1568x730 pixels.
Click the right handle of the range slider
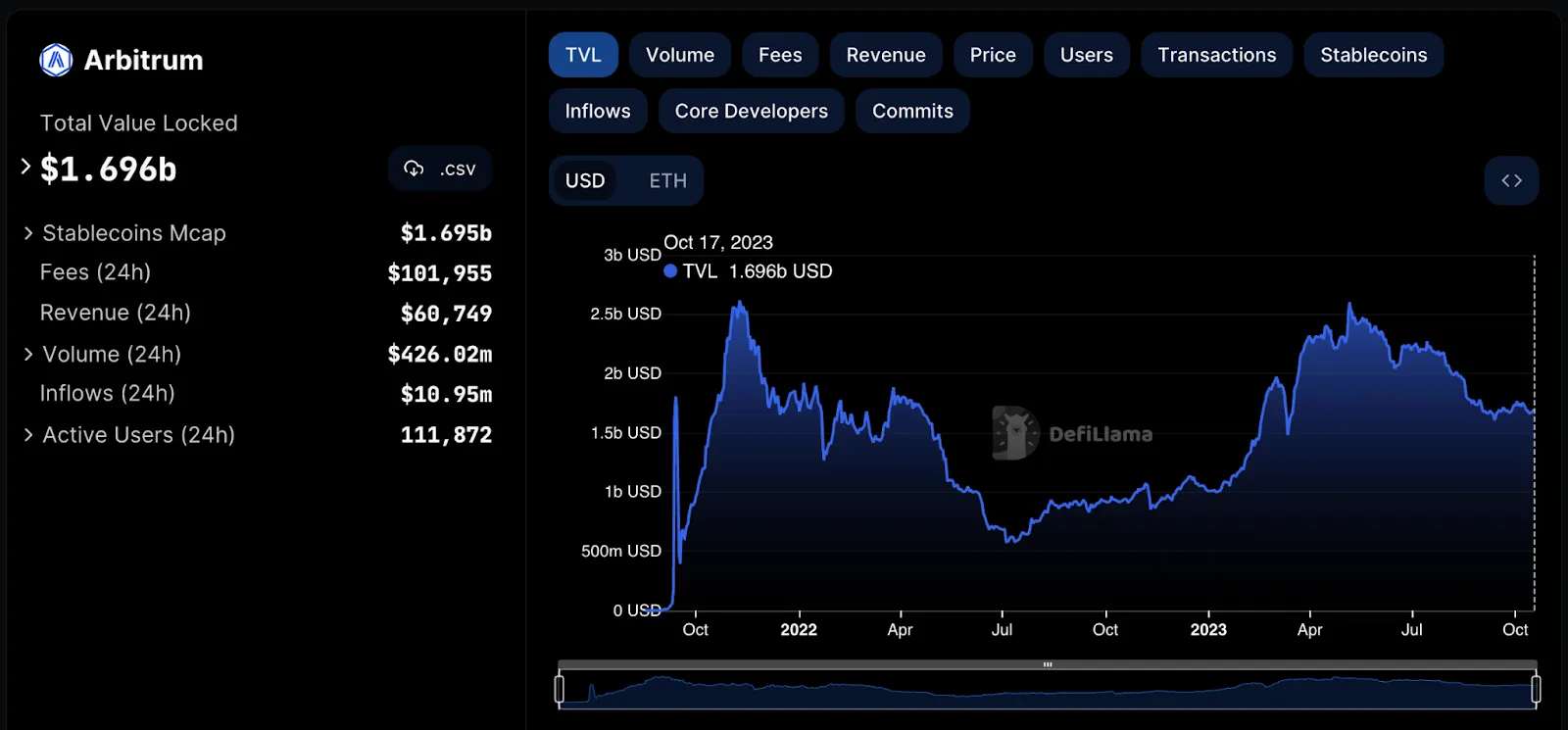[1536, 689]
